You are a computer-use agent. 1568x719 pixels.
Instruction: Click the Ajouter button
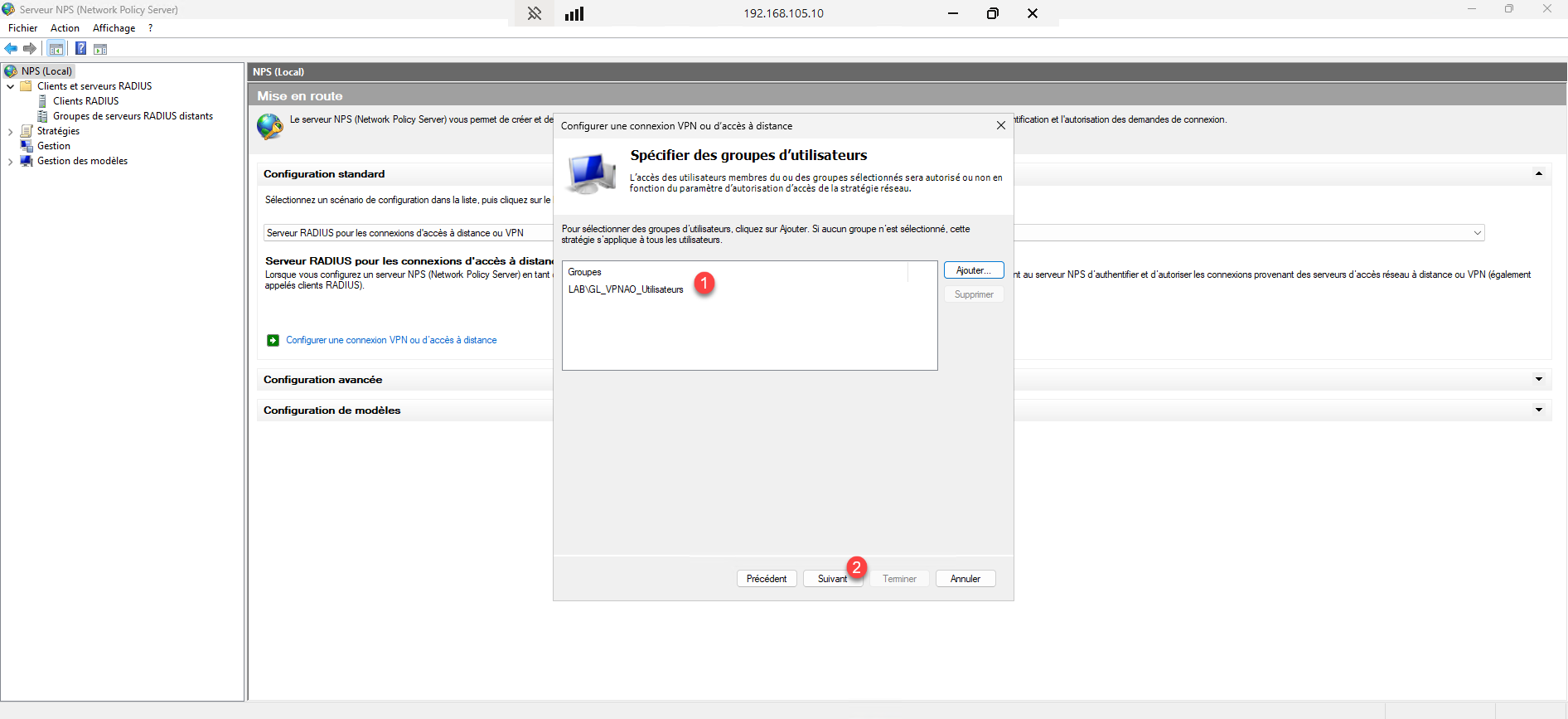tap(973, 270)
